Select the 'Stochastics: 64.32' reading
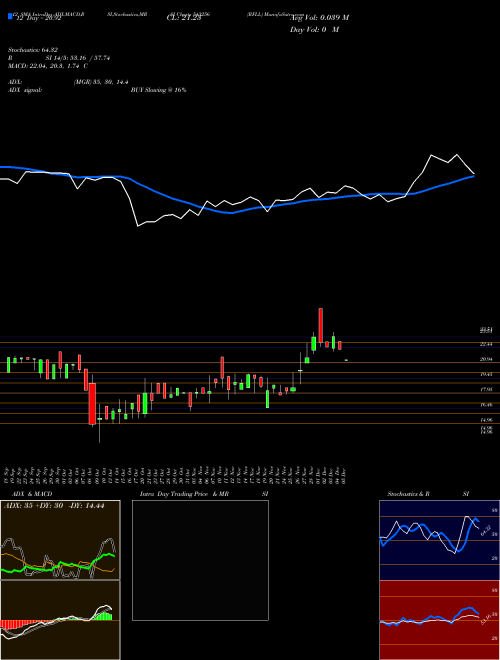Image resolution: width=500 pixels, height=660 pixels. (32, 50)
